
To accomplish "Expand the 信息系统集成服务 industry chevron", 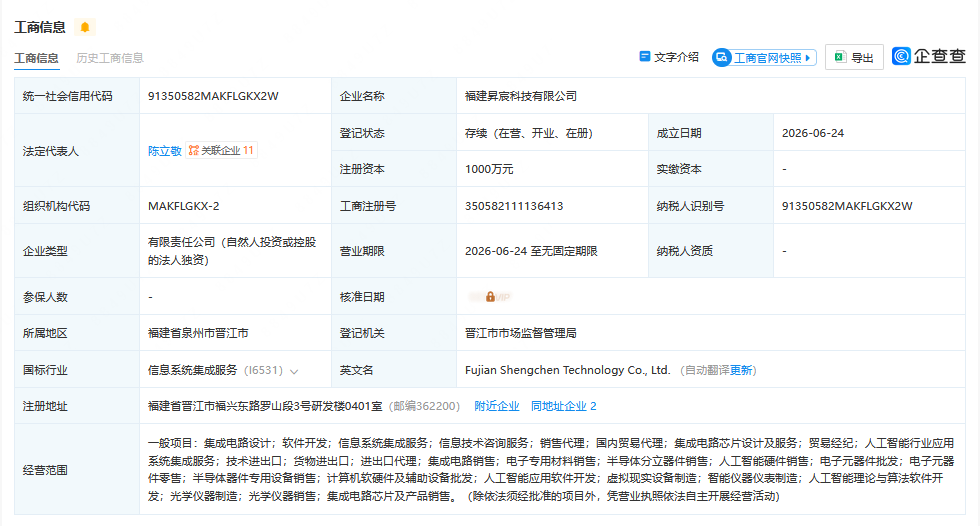I will click(294, 371).
